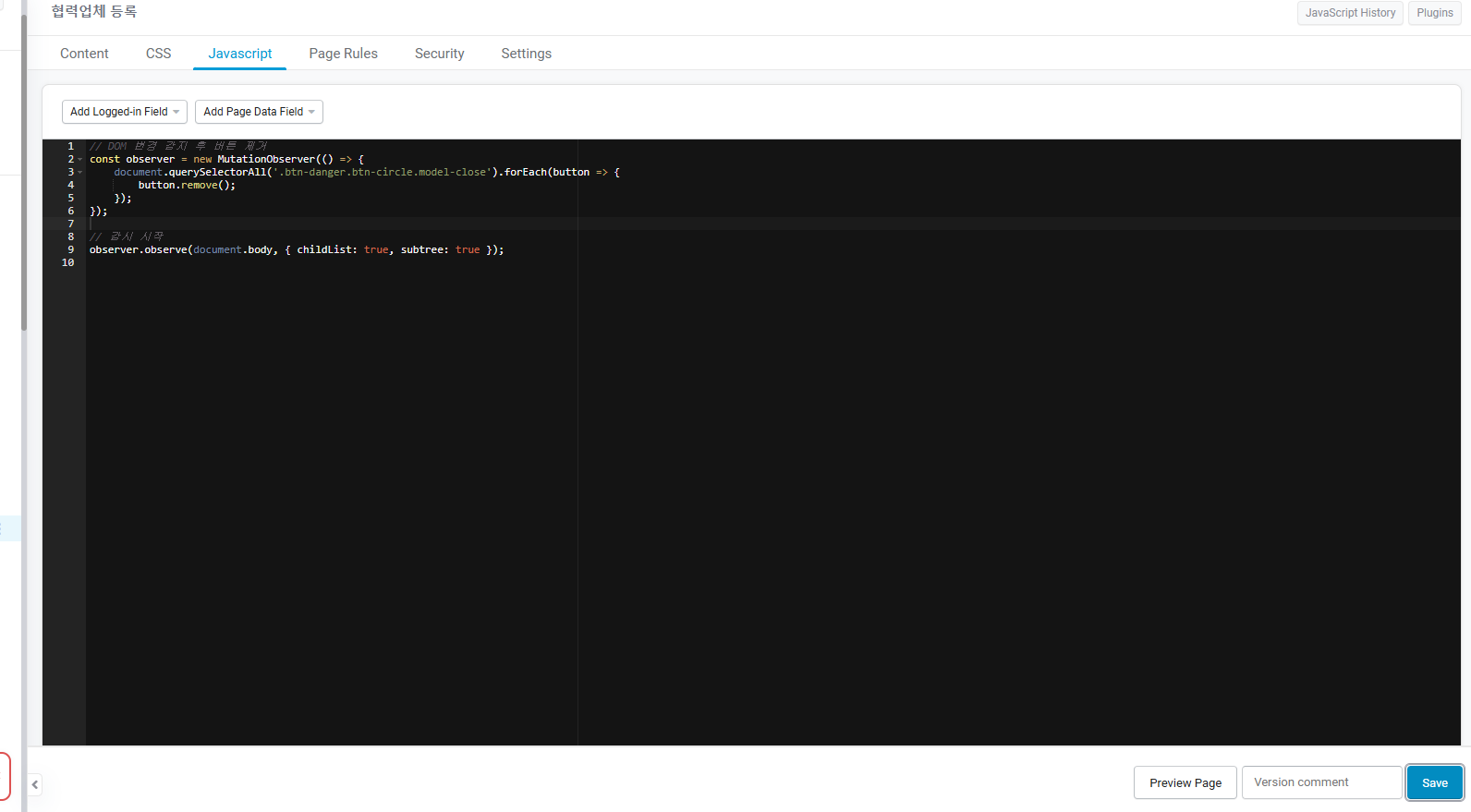The image size is (1471, 812).
Task: Open the Add Logged-in Field dropdown
Action: point(125,112)
